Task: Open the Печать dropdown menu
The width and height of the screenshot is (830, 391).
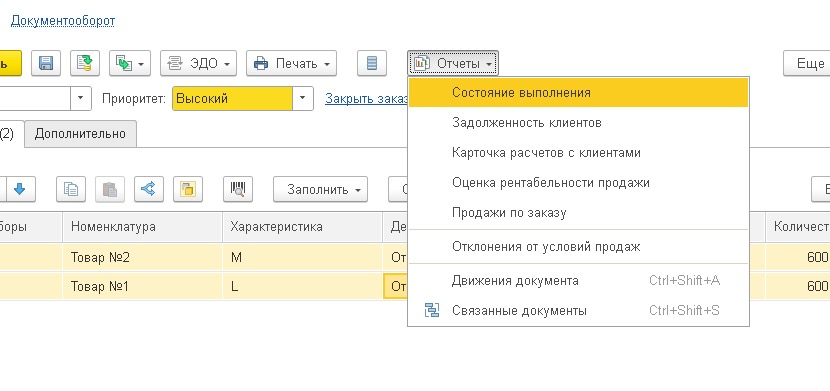Action: point(291,63)
